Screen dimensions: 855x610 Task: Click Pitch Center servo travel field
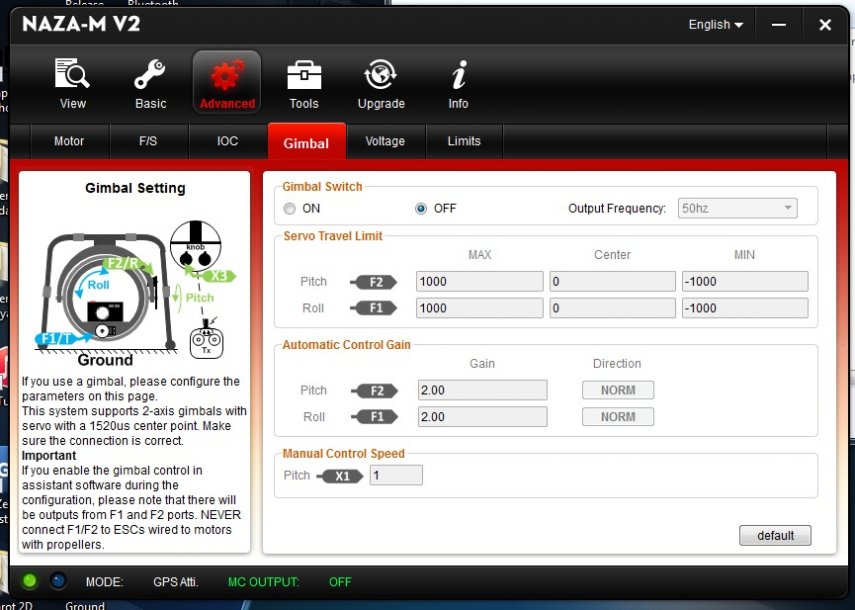click(x=612, y=281)
